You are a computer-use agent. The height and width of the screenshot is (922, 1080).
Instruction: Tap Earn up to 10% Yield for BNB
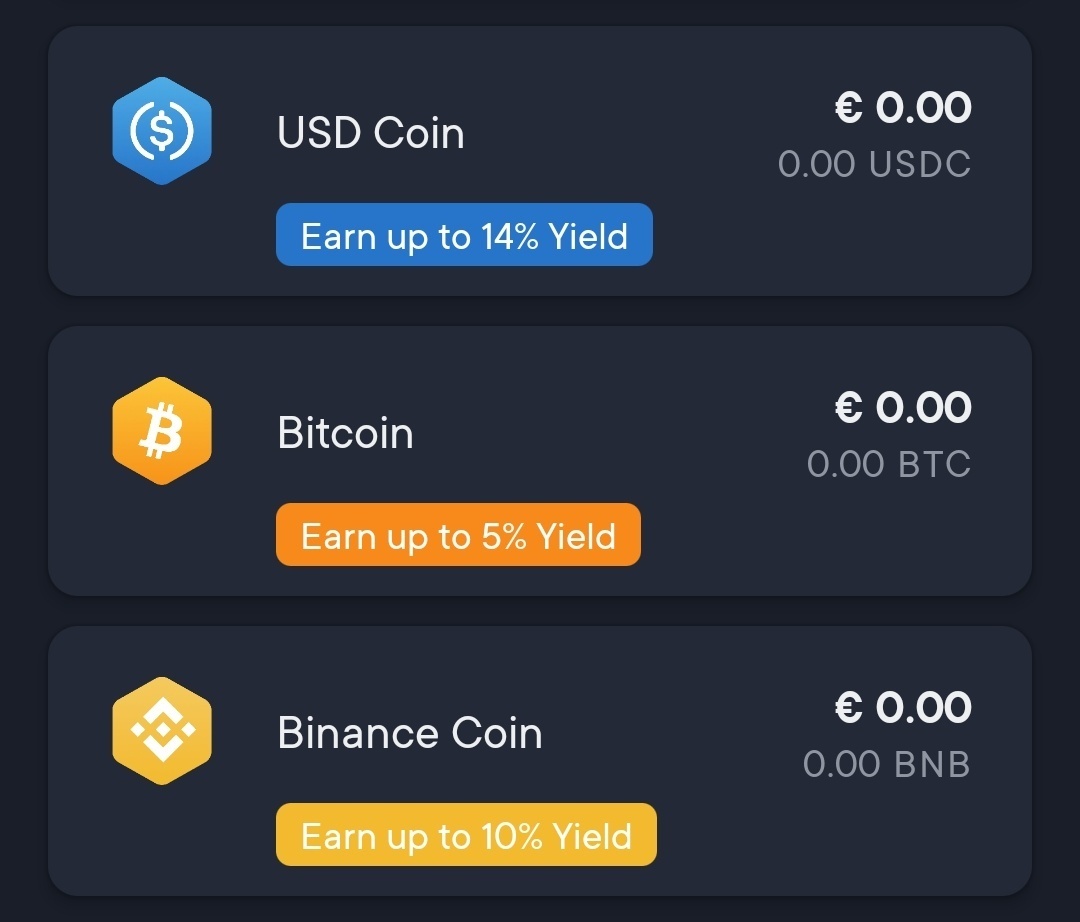point(466,835)
